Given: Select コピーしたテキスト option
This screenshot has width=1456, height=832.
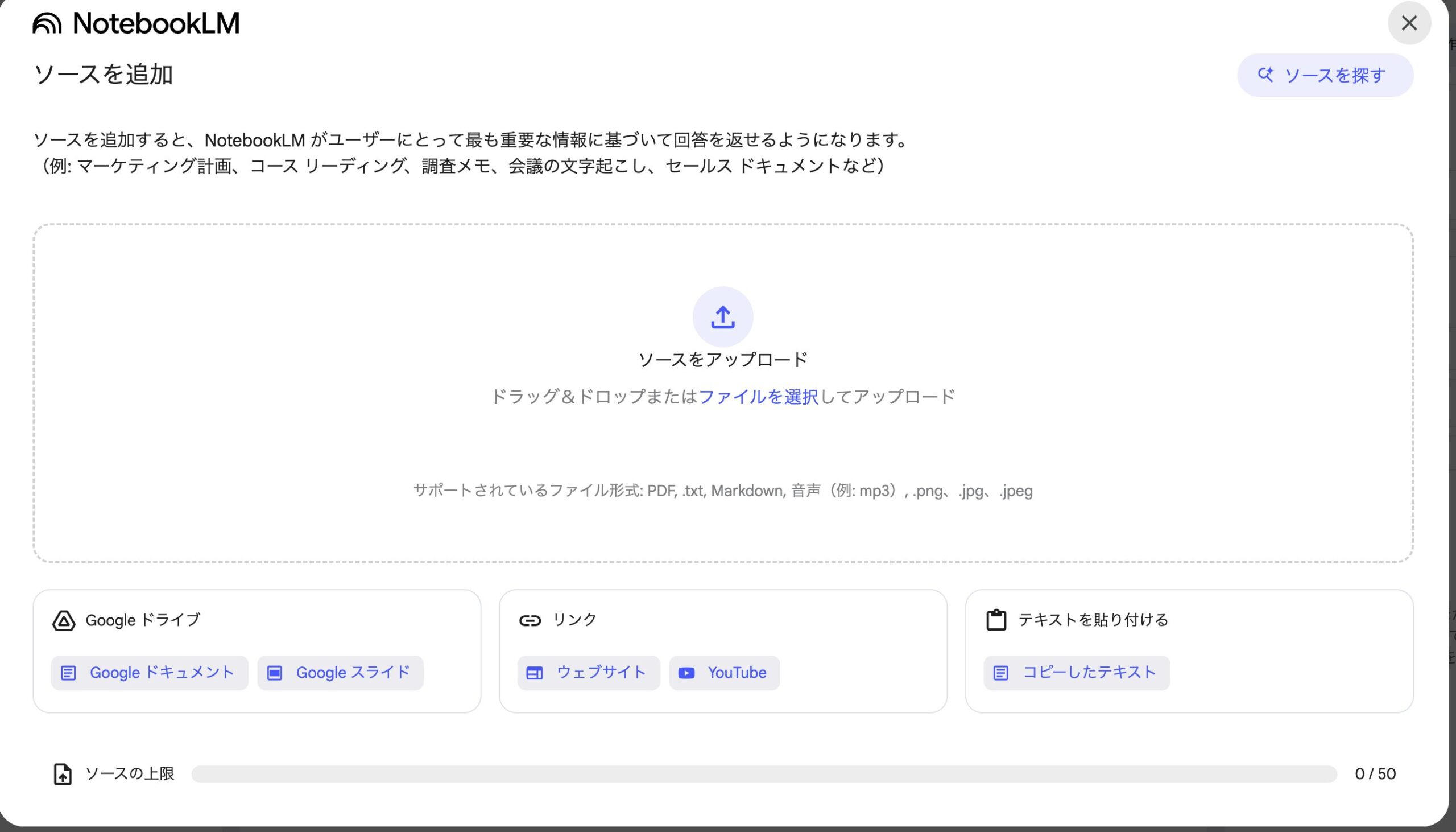Looking at the screenshot, I should click(1077, 673).
